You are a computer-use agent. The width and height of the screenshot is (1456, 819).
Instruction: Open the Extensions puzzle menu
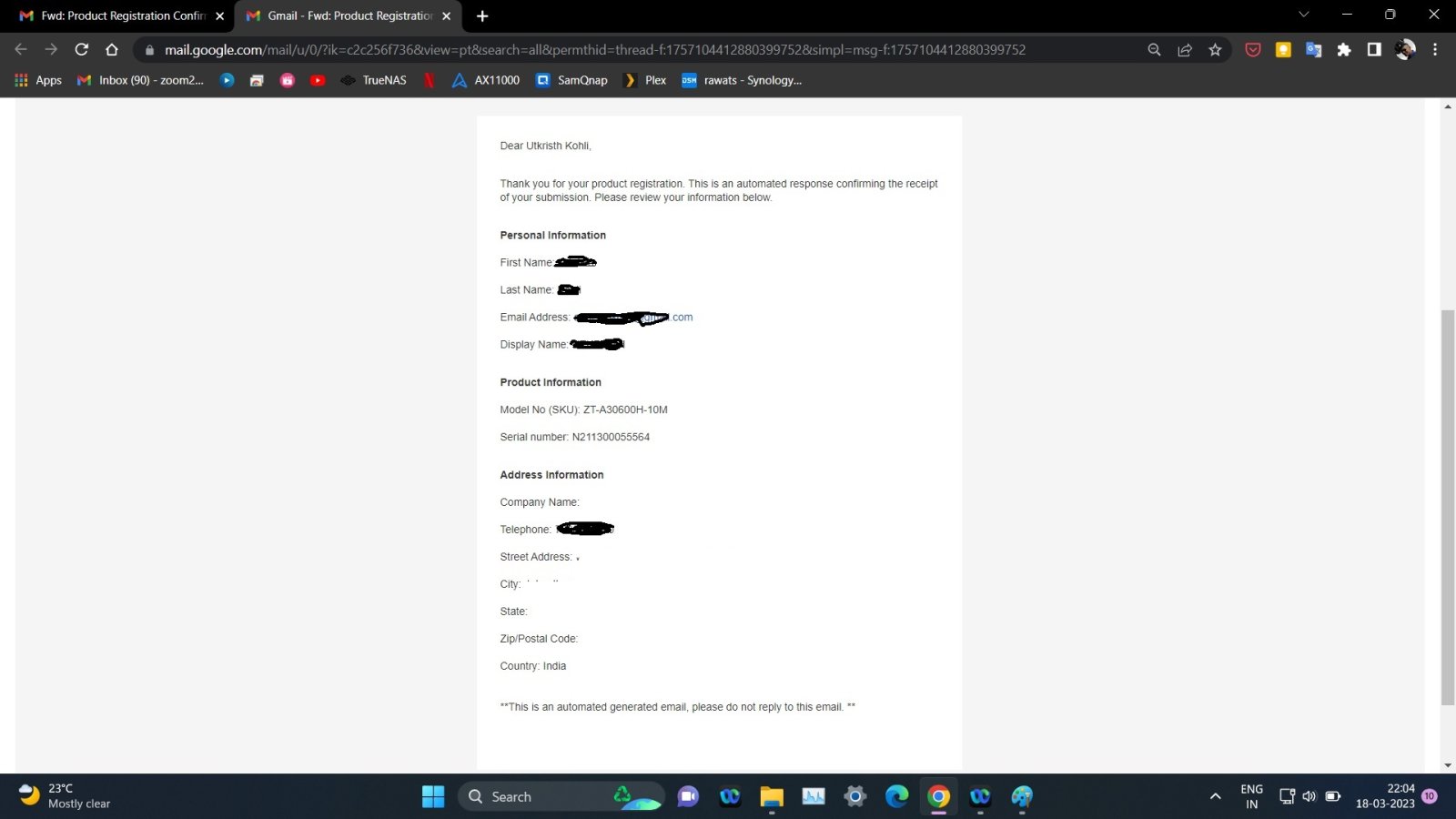coord(1344,50)
